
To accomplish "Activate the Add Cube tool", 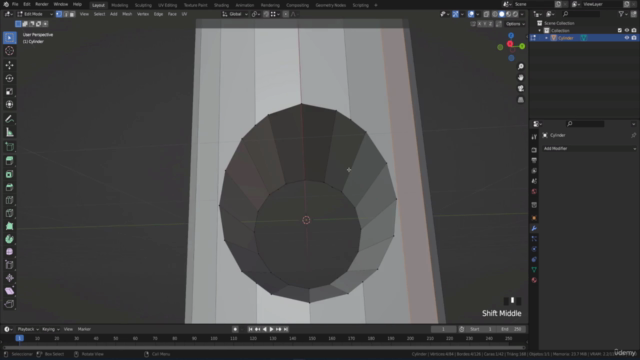I will pyautogui.click(x=9, y=147).
